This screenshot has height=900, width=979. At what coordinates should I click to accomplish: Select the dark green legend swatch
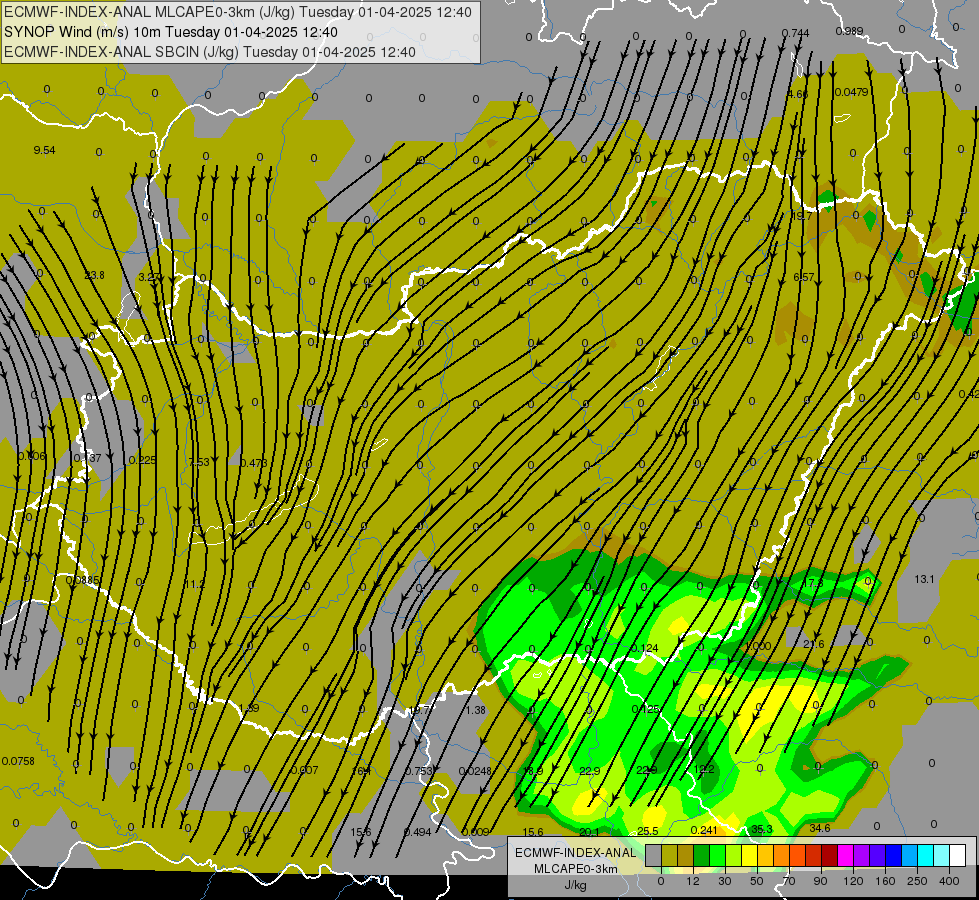pos(702,855)
